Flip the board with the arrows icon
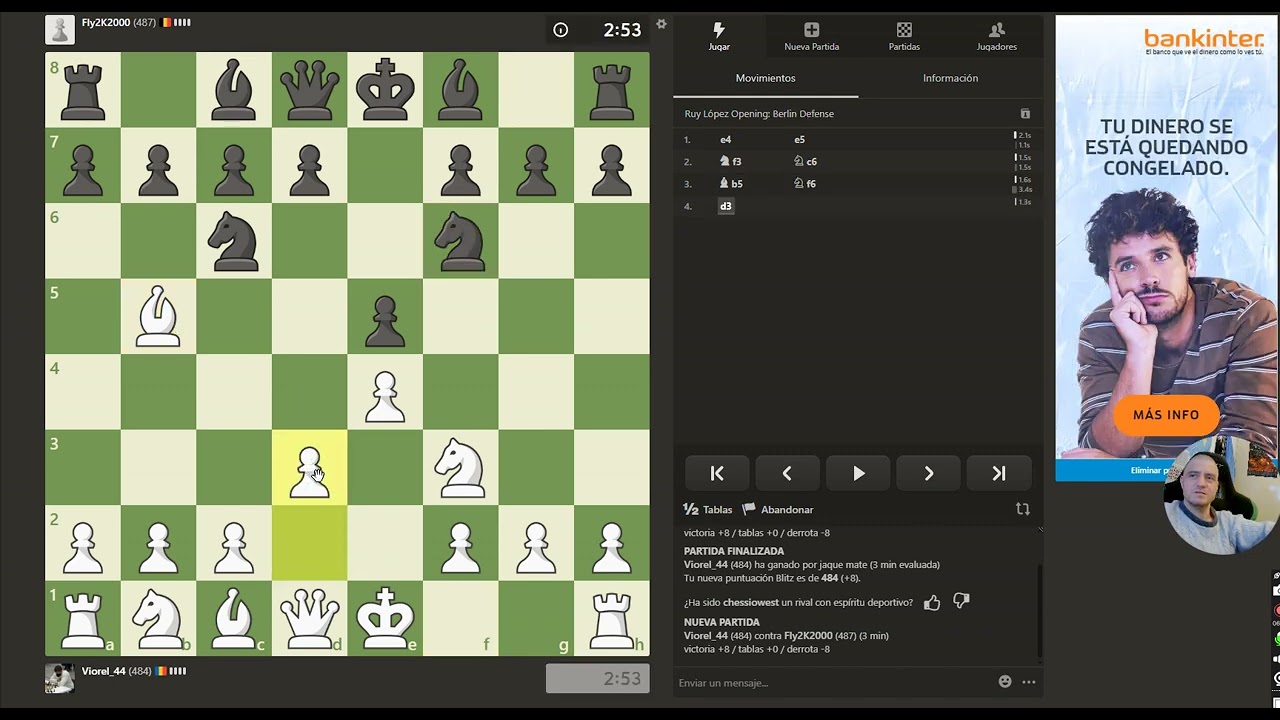The height and width of the screenshot is (720, 1280). click(x=1022, y=509)
